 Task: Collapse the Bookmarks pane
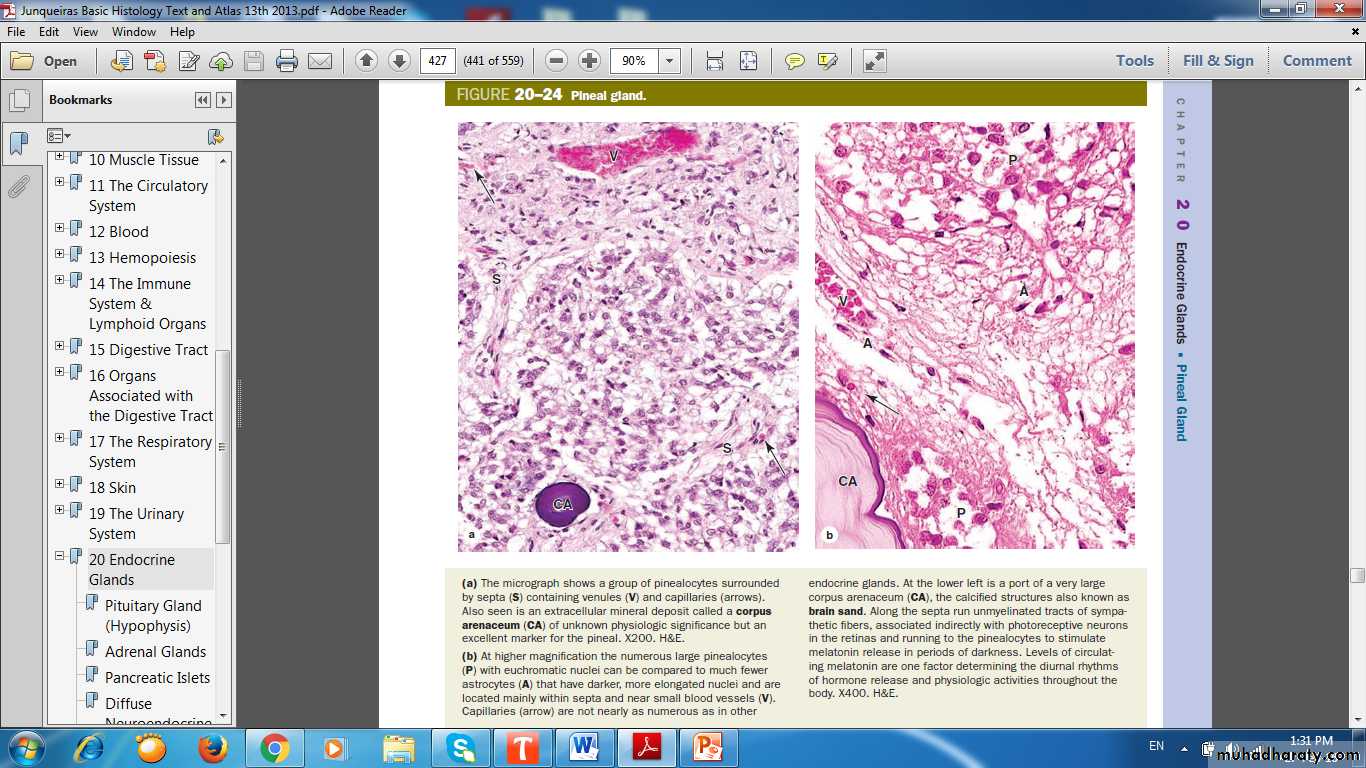pyautogui.click(x=203, y=100)
